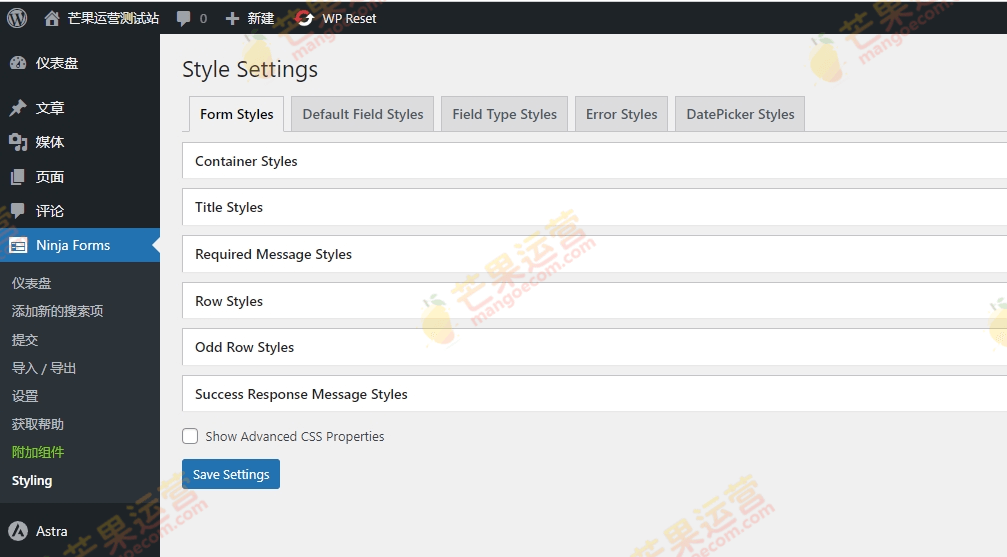Go to Ninja Forms 仪表盘 submenu
This screenshot has width=1007, height=557.
[31, 283]
